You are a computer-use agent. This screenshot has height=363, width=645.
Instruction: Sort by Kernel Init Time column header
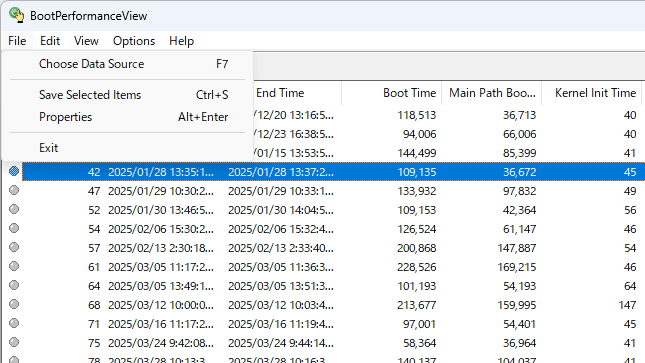click(592, 93)
